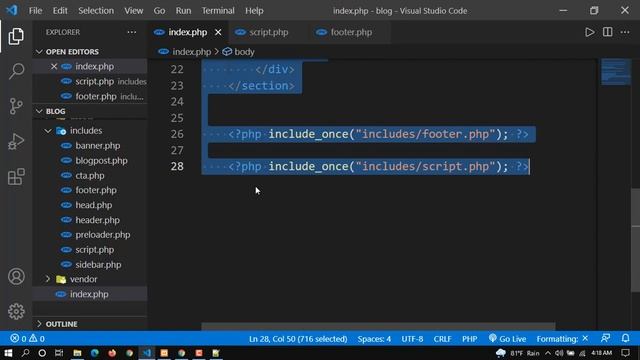Open the Explorer view in activity bar
Viewport: 640px width, 360px height.
tap(16, 36)
